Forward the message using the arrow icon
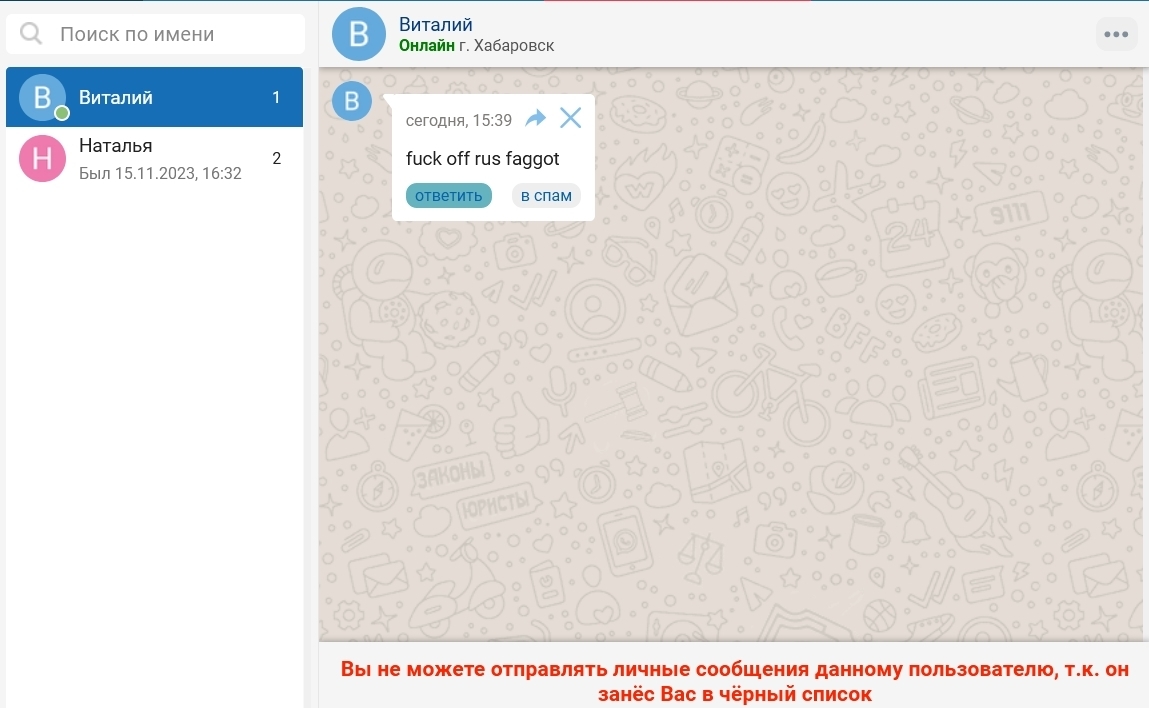 point(536,119)
